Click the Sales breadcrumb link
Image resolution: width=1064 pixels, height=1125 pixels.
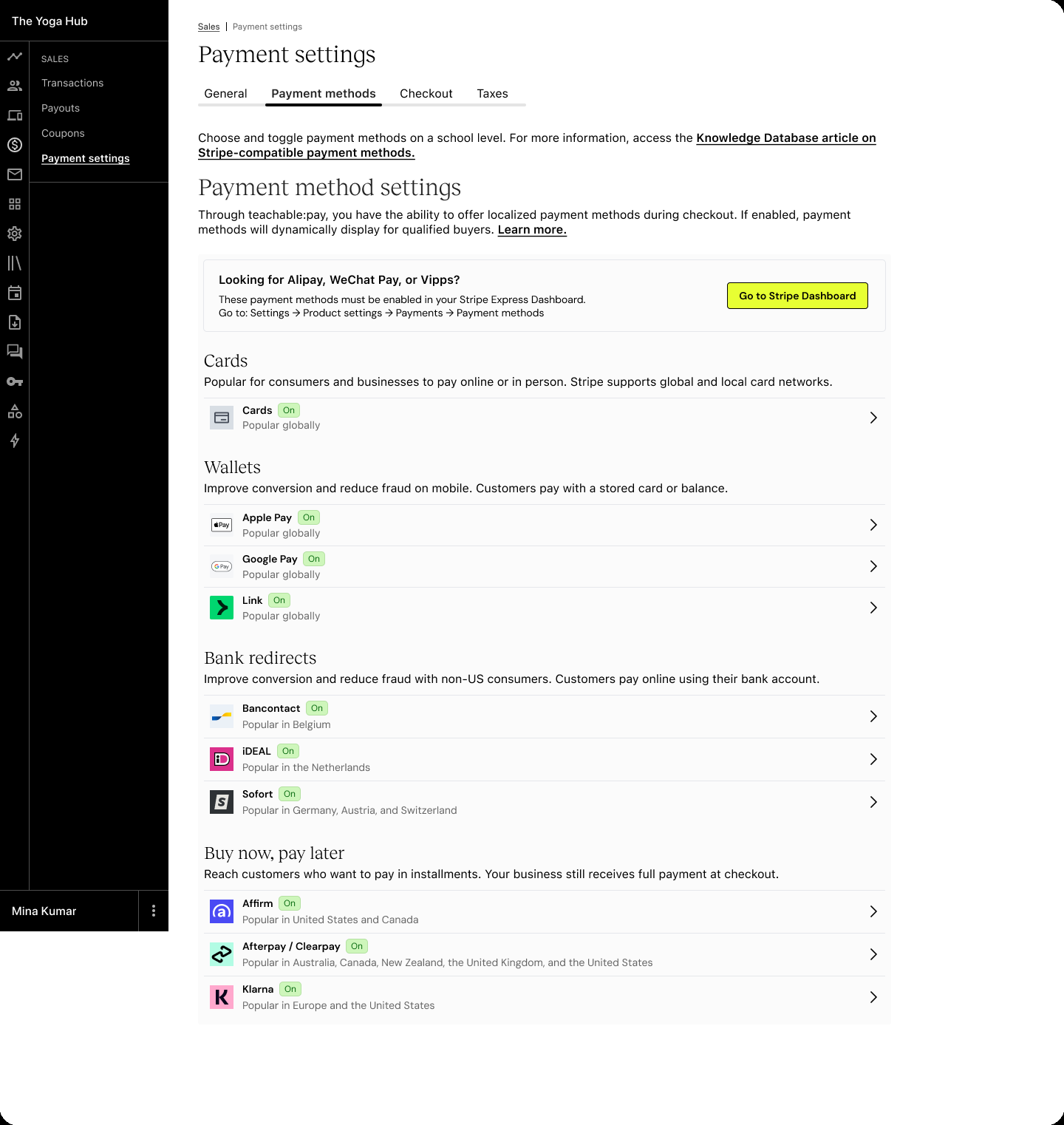click(209, 27)
